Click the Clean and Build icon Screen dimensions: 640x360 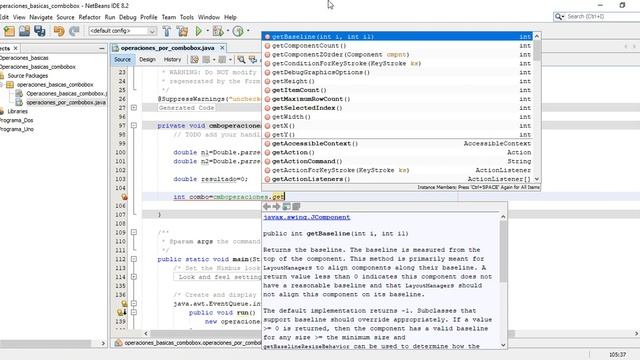click(182, 31)
